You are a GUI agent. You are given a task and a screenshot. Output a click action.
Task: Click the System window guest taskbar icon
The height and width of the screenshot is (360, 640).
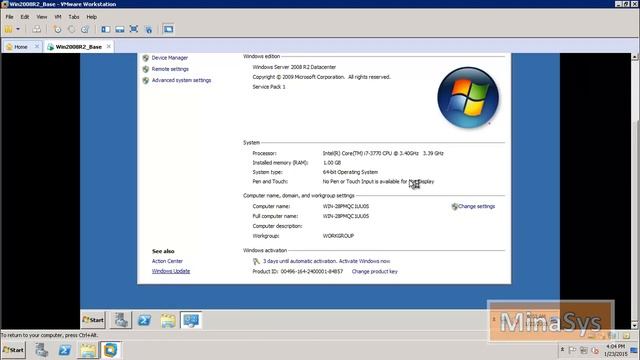coord(191,320)
